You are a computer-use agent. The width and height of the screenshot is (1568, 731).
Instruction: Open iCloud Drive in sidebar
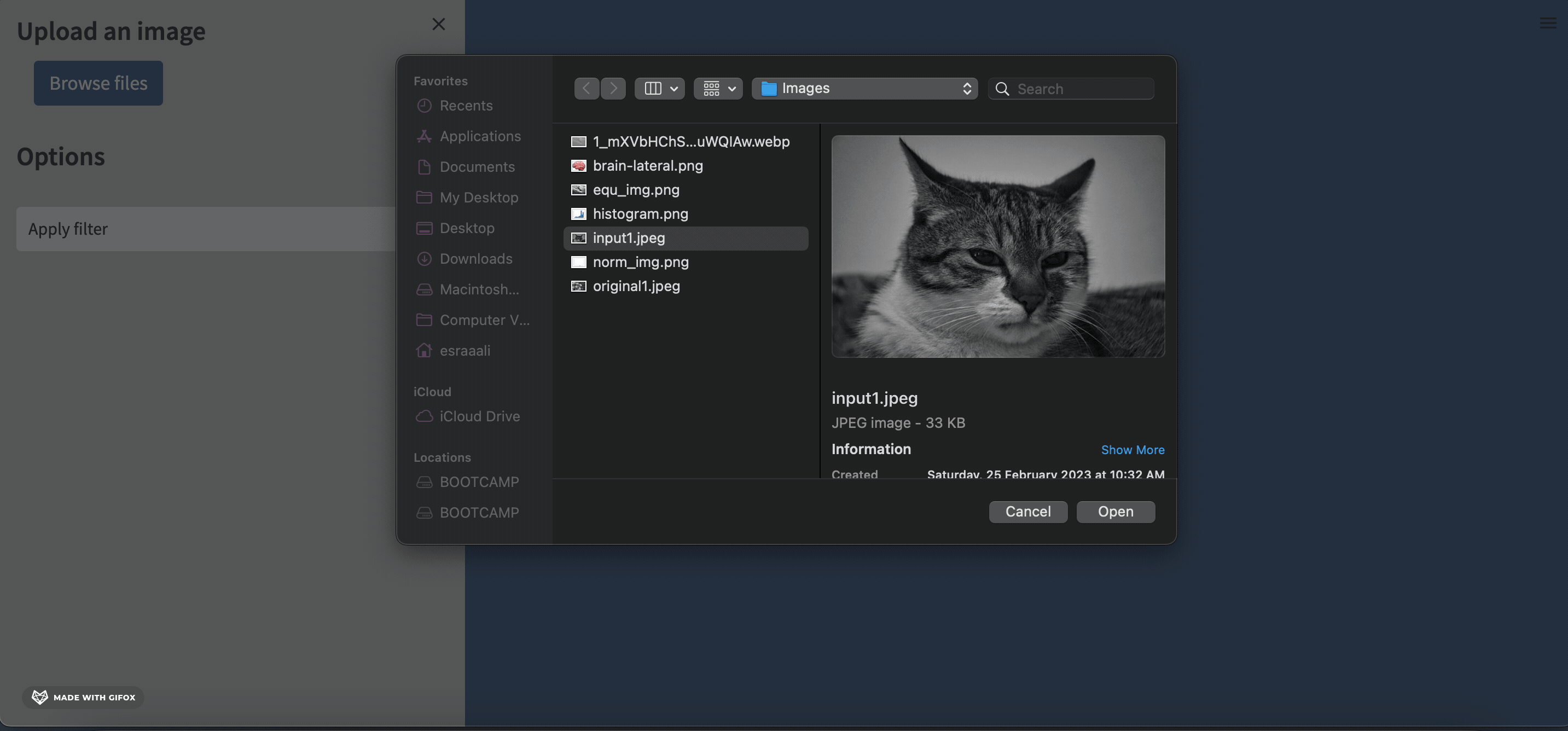479,416
